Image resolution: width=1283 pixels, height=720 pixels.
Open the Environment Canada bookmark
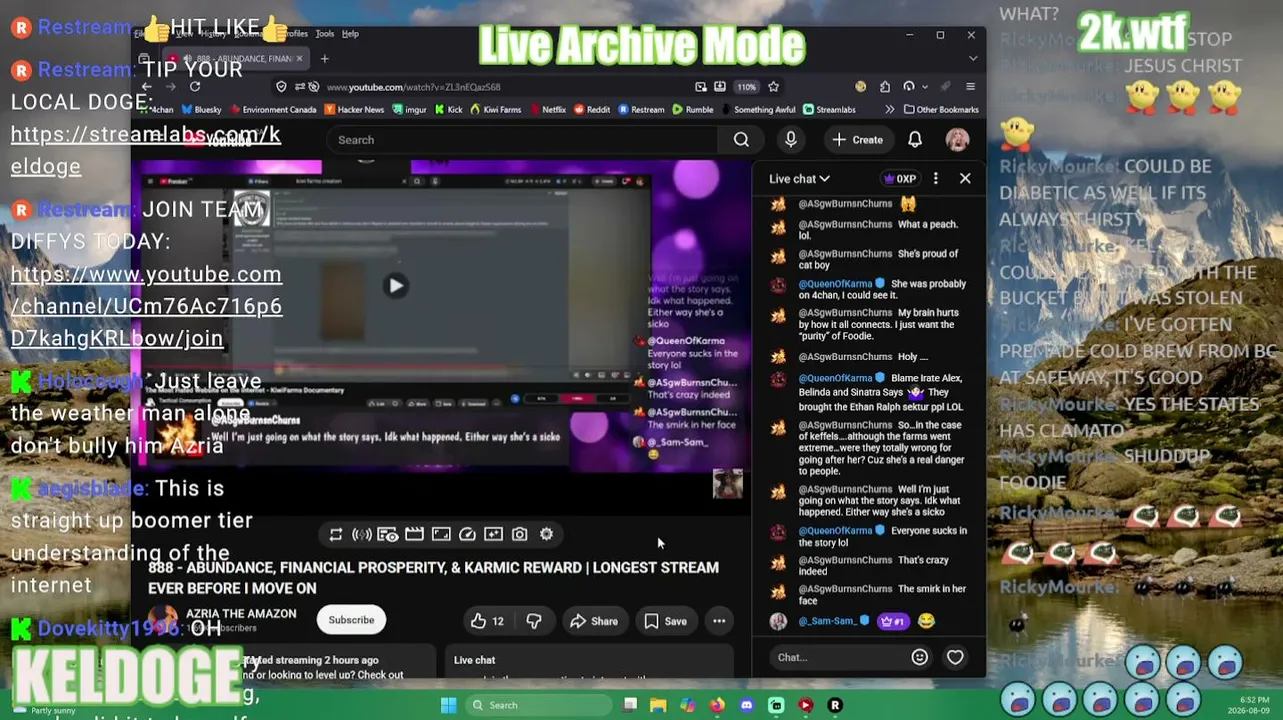pyautogui.click(x=272, y=110)
